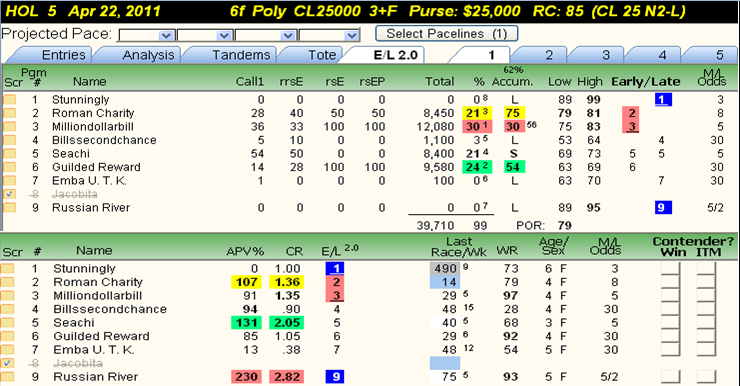The image size is (740, 386).
Task: Check Win contender box for Russian River
Action: (x=670, y=377)
